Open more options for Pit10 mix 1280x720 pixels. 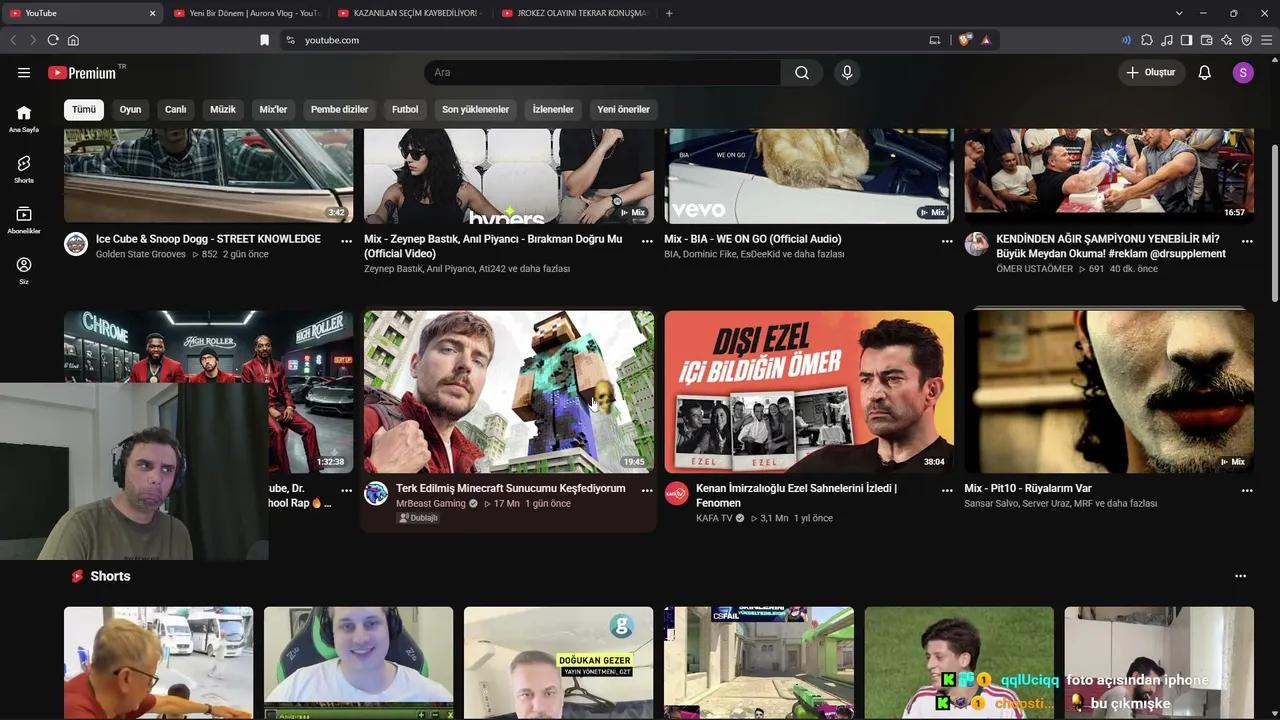tap(1247, 490)
